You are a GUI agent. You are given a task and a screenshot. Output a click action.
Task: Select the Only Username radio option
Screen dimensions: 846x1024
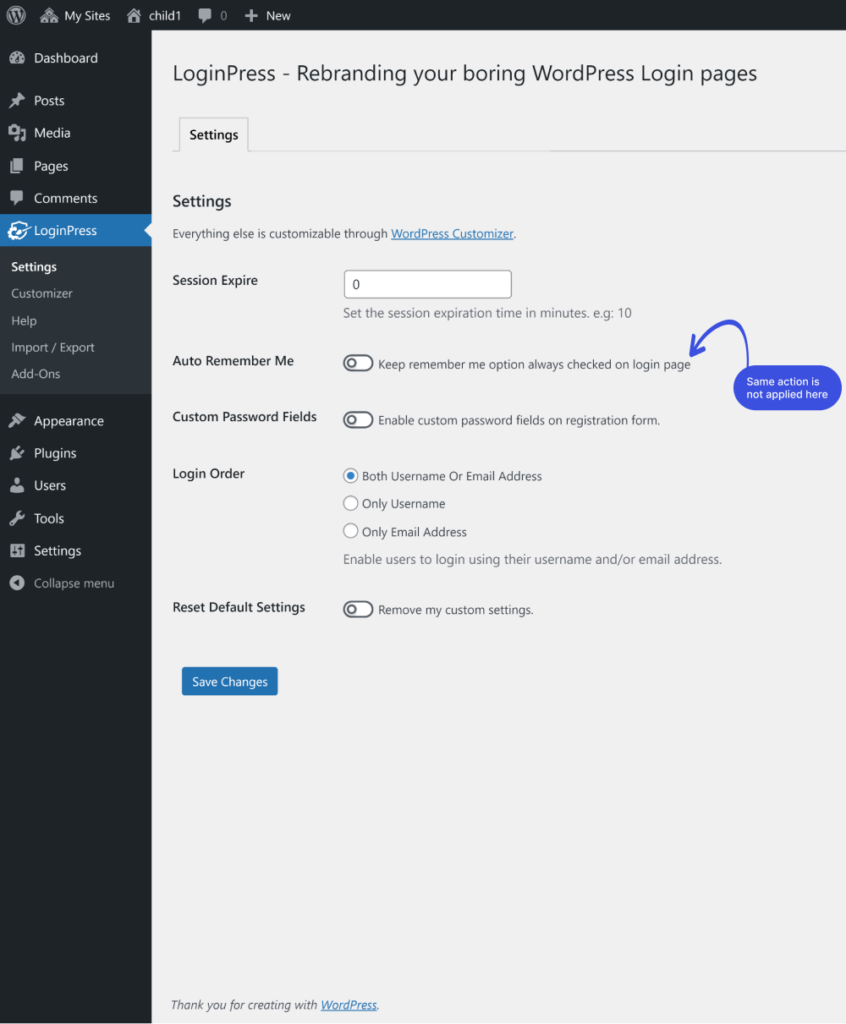[x=351, y=503]
